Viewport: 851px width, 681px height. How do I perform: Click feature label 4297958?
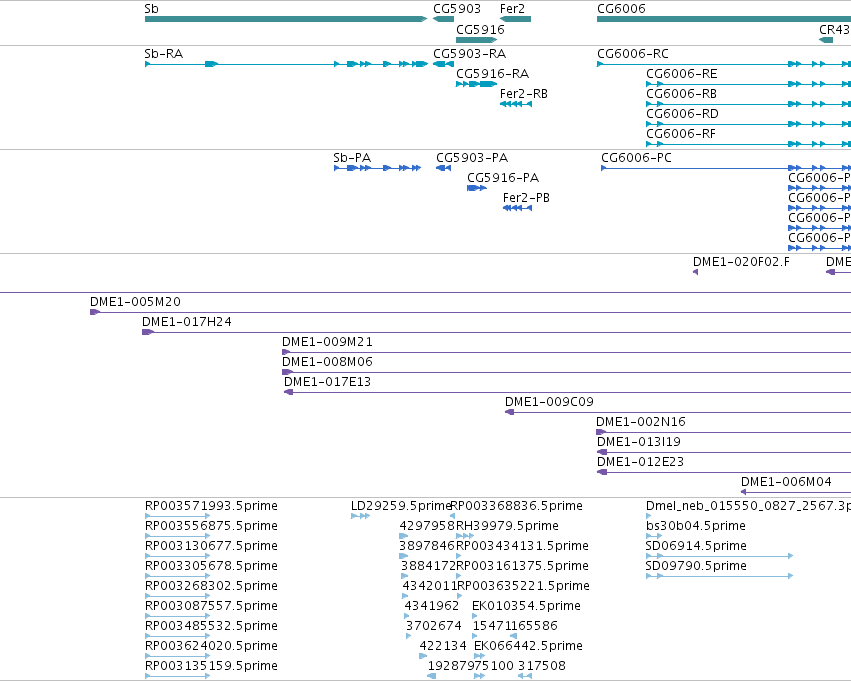[427, 526]
